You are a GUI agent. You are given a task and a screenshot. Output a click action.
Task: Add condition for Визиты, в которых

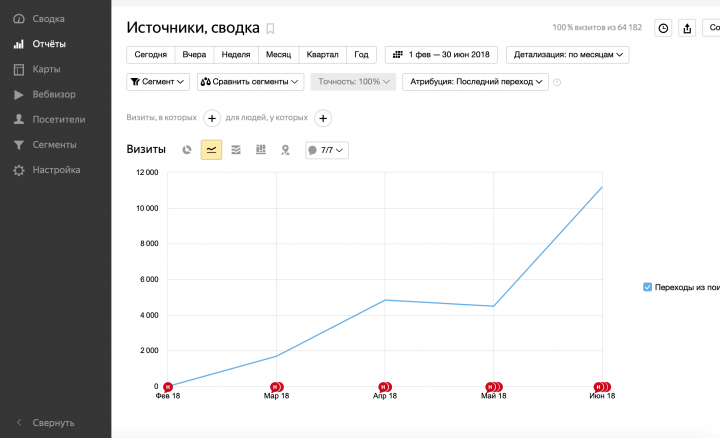click(212, 118)
